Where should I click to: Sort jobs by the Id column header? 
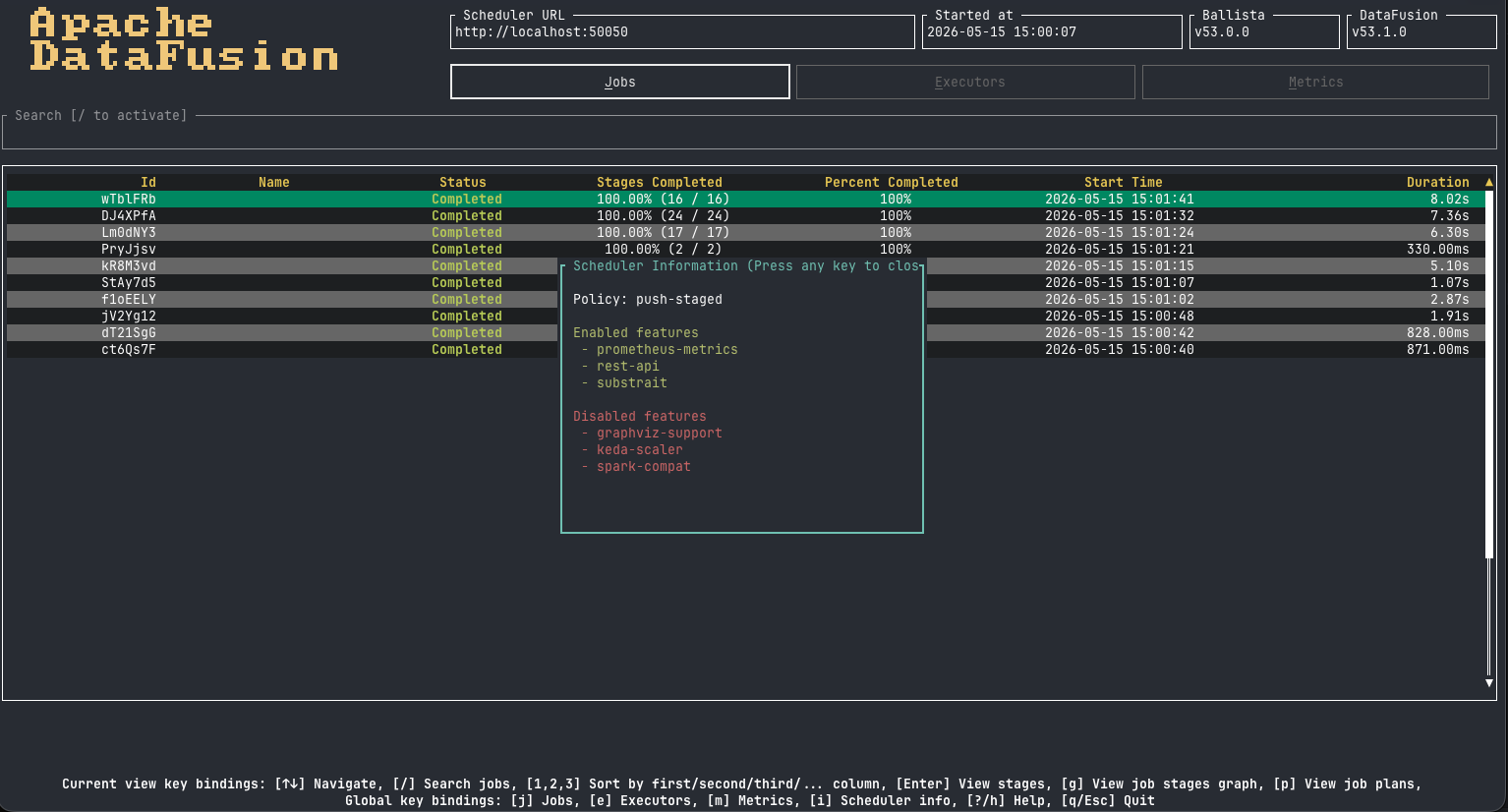pos(148,182)
